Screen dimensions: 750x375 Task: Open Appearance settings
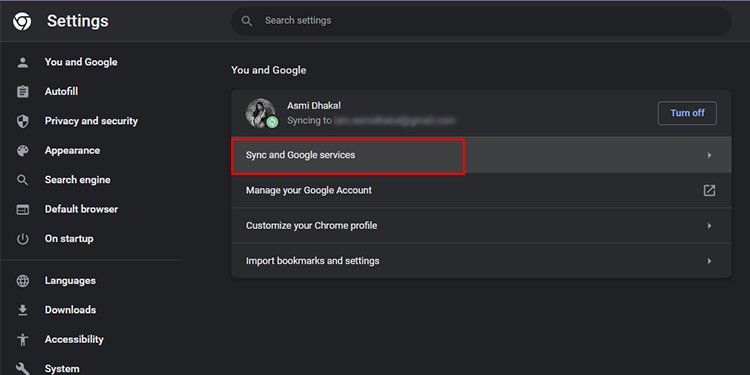click(72, 151)
